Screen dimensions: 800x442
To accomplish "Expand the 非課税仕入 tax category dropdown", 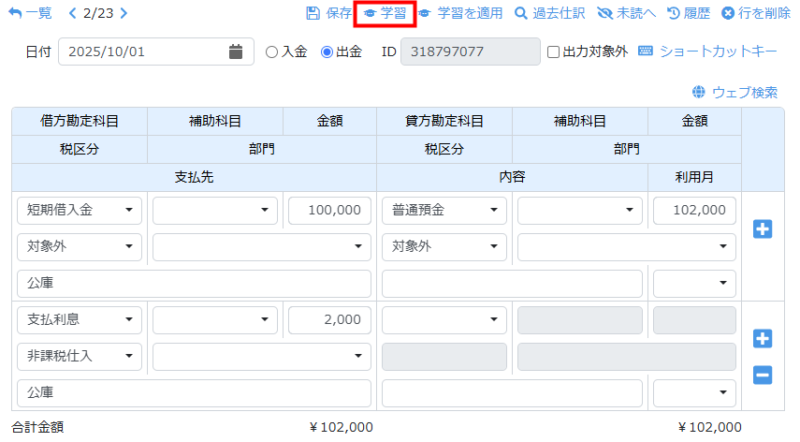I will click(80, 355).
